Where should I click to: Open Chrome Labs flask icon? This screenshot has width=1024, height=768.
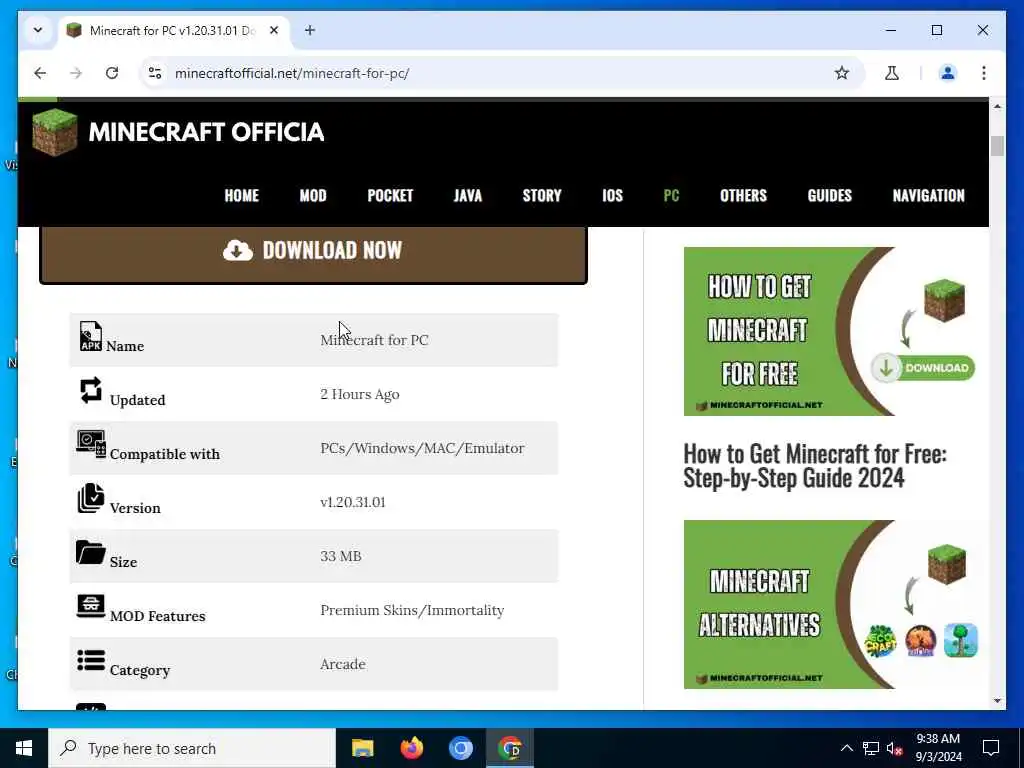tap(892, 73)
